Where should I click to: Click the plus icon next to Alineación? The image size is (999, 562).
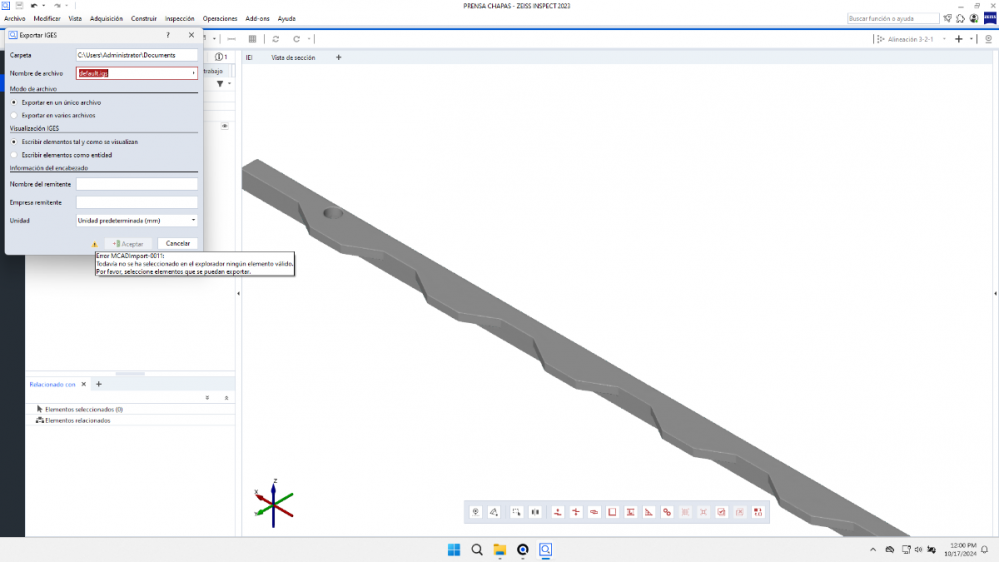(x=958, y=39)
